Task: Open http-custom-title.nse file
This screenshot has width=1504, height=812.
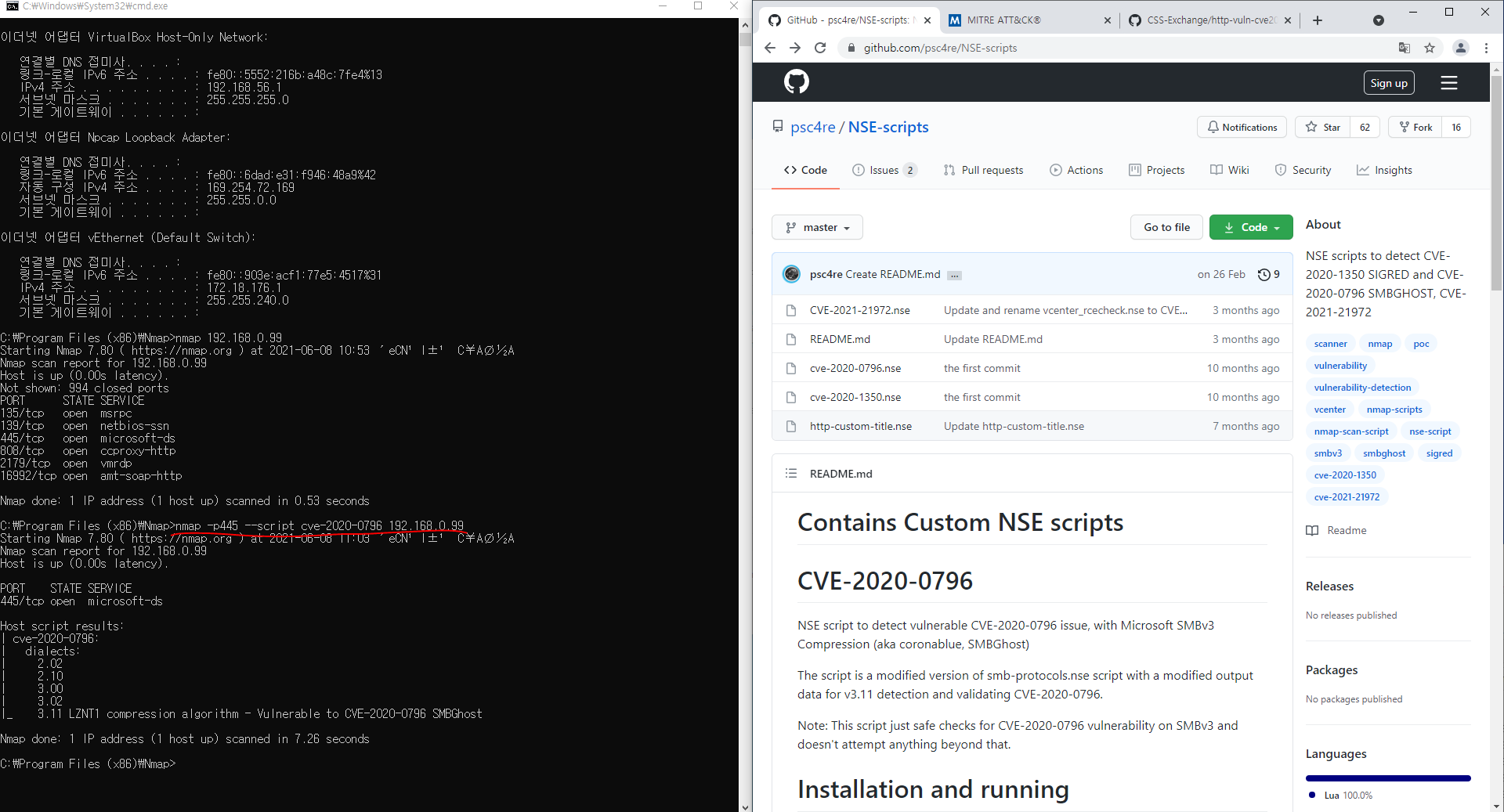Action: (x=860, y=426)
